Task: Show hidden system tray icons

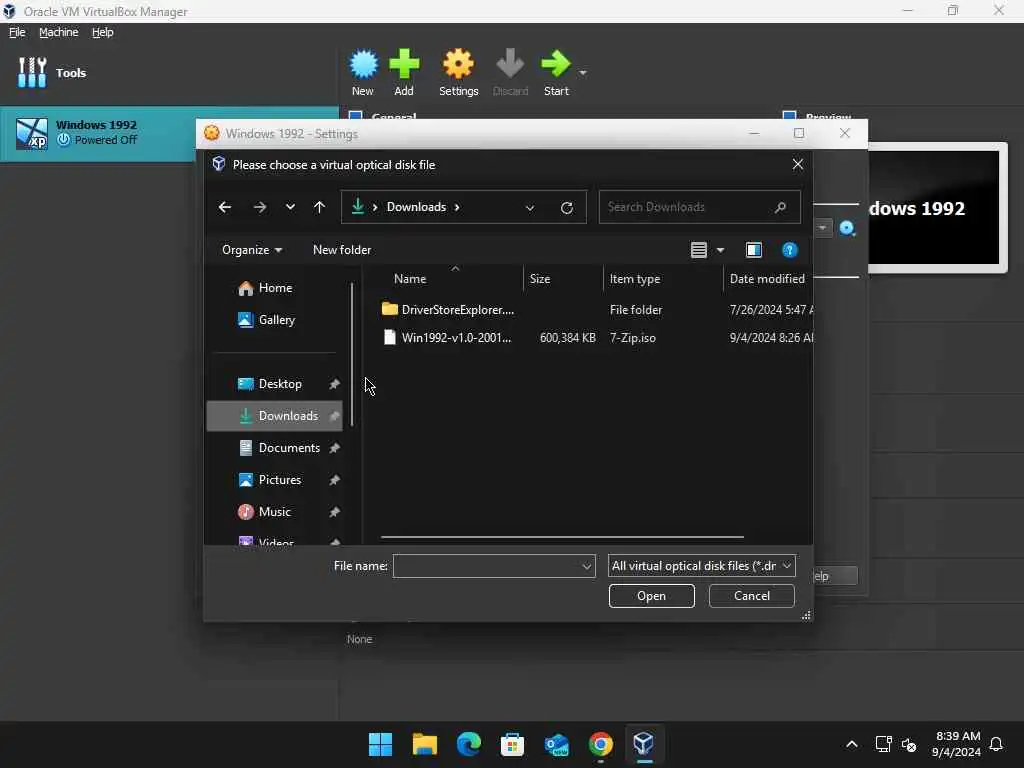Action: coord(852,744)
